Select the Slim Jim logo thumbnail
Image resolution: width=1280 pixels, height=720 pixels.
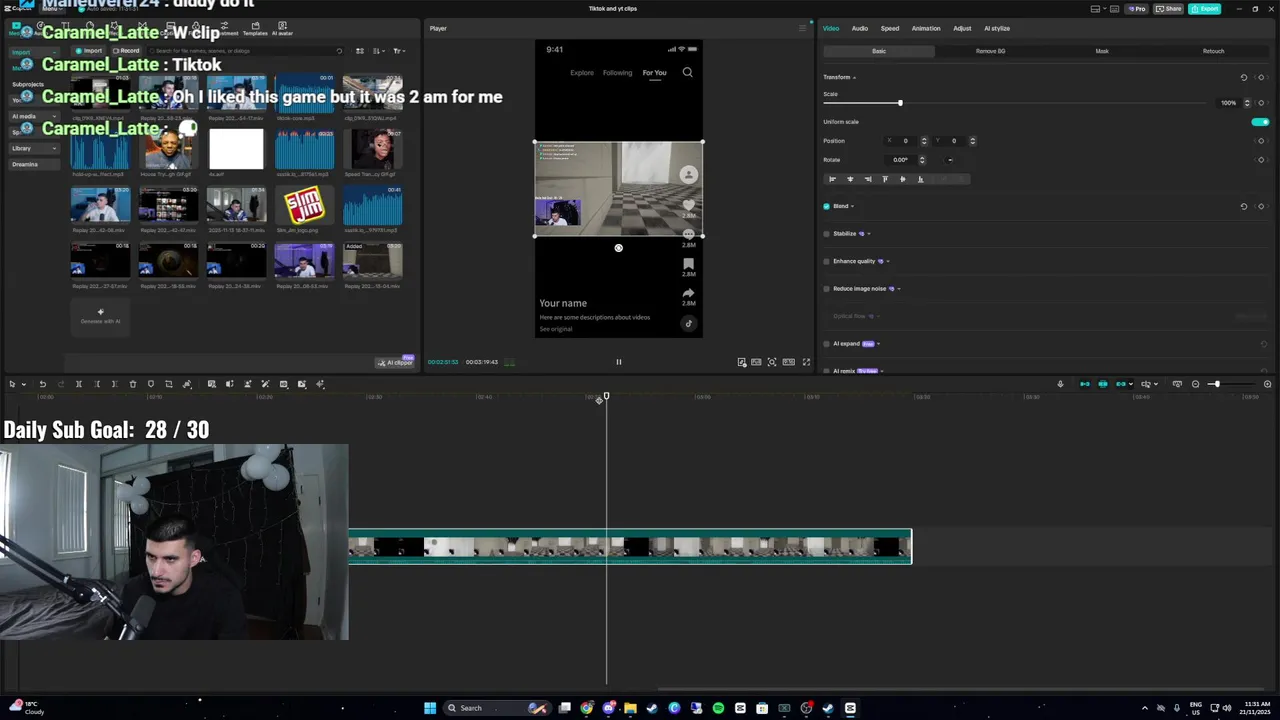(304, 206)
